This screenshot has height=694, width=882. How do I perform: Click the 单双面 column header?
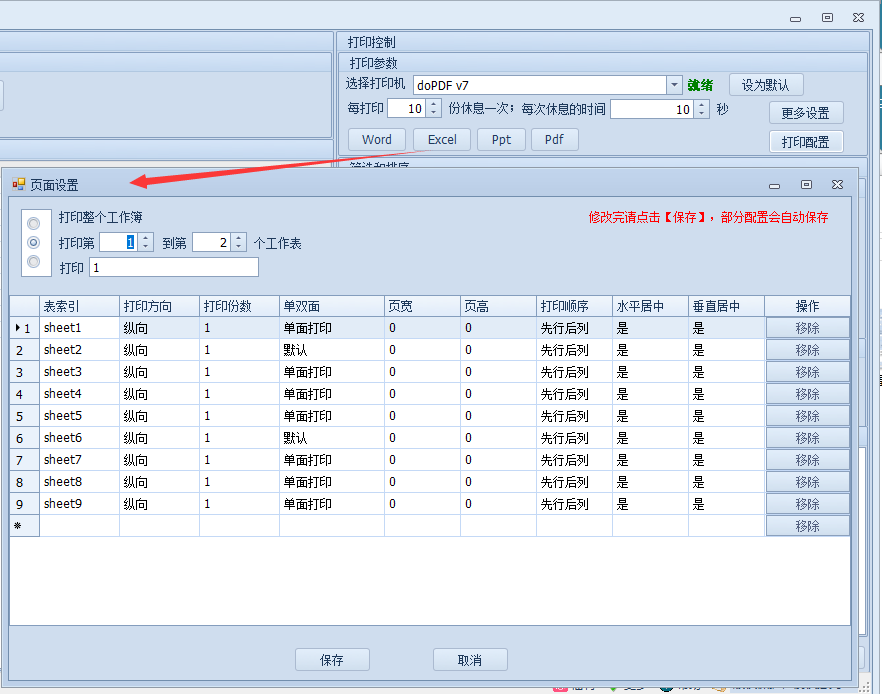332,306
